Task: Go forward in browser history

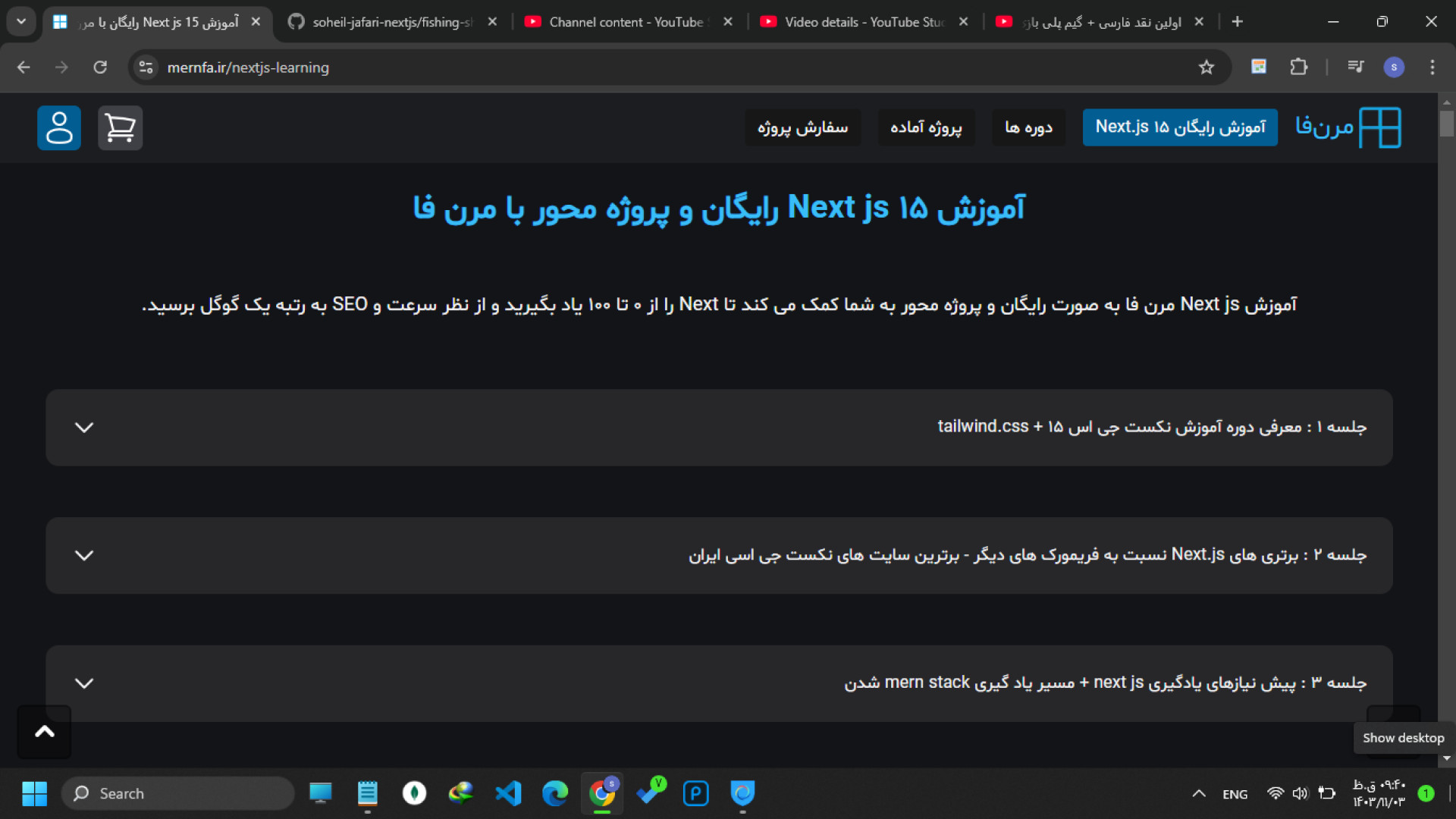Action: pos(61,67)
